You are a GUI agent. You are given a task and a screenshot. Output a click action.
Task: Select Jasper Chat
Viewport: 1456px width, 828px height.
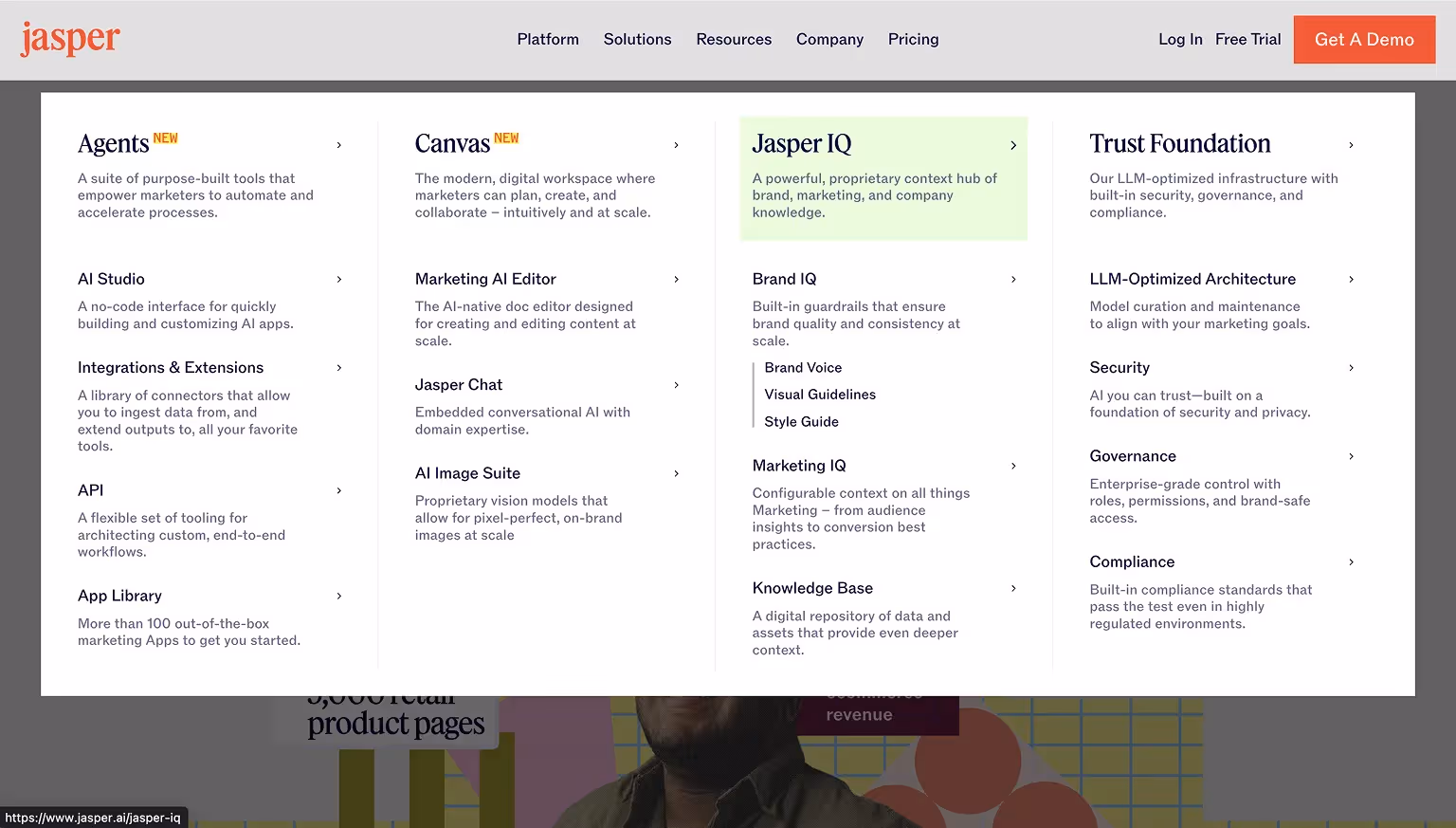(459, 385)
